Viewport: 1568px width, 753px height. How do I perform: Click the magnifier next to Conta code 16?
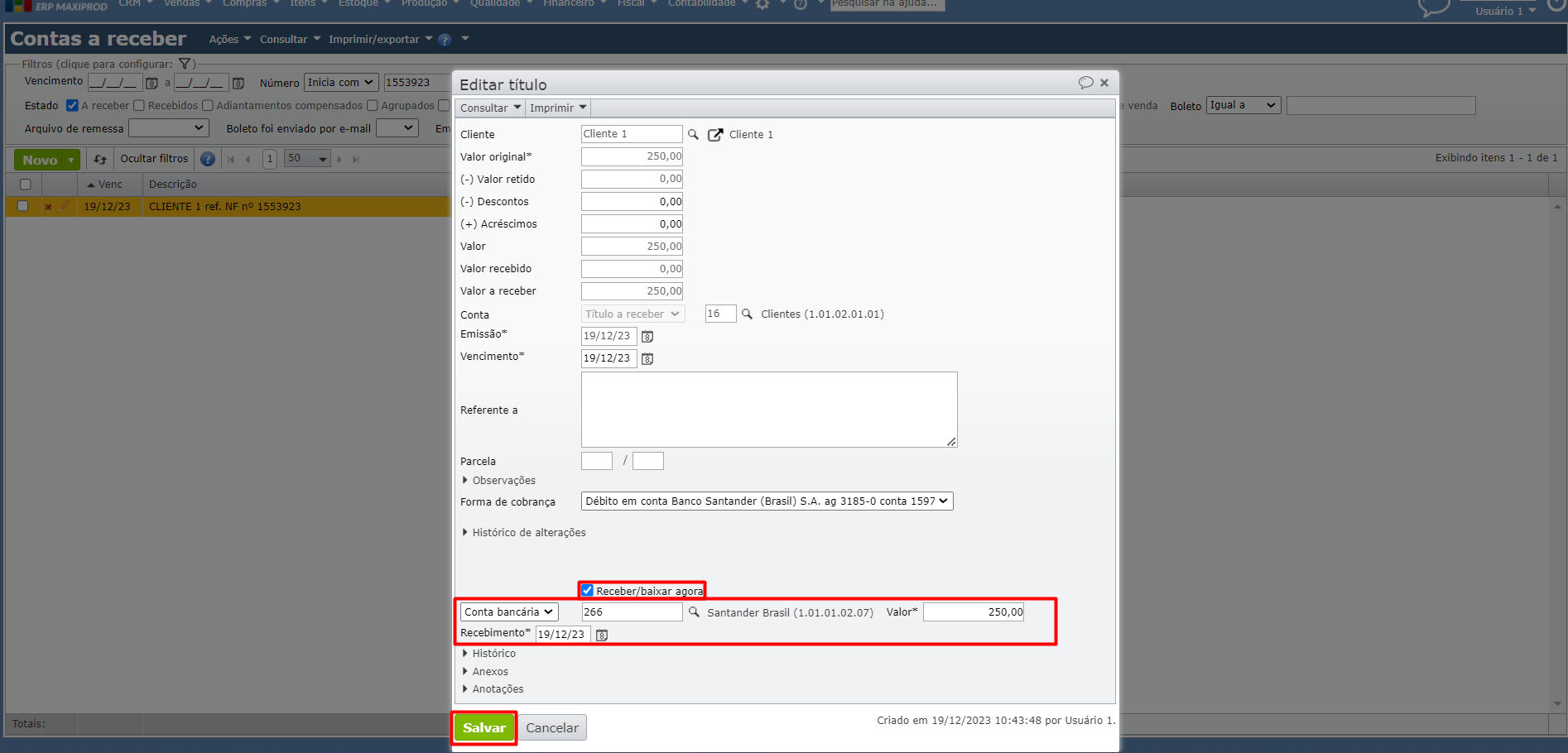[x=747, y=314]
